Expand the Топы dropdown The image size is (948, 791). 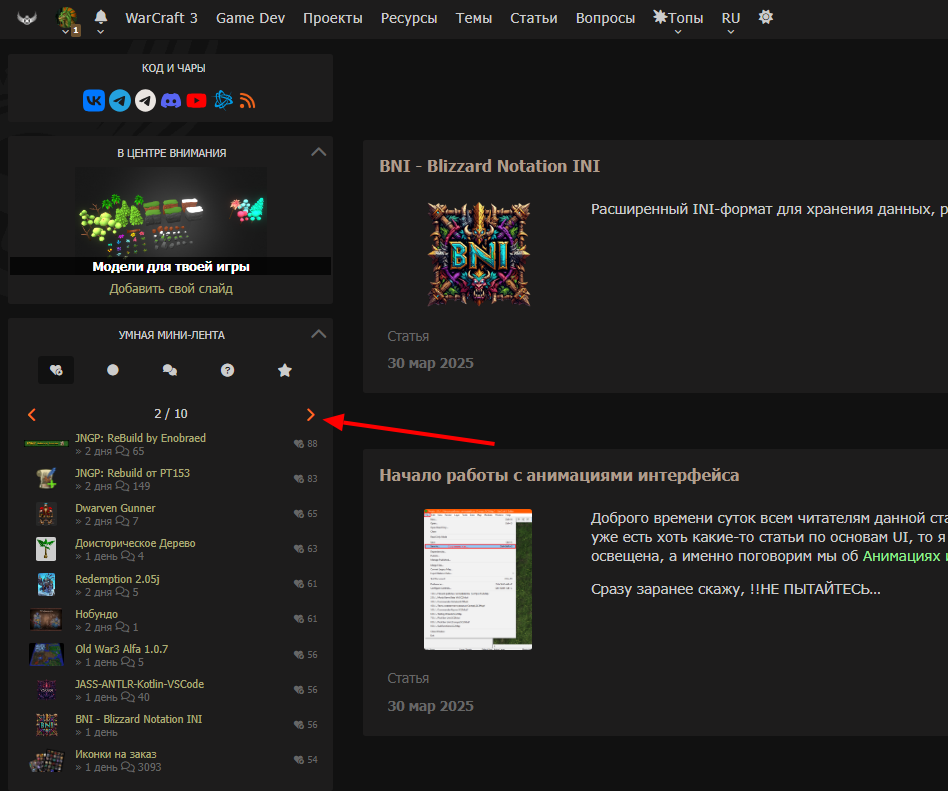(678, 19)
